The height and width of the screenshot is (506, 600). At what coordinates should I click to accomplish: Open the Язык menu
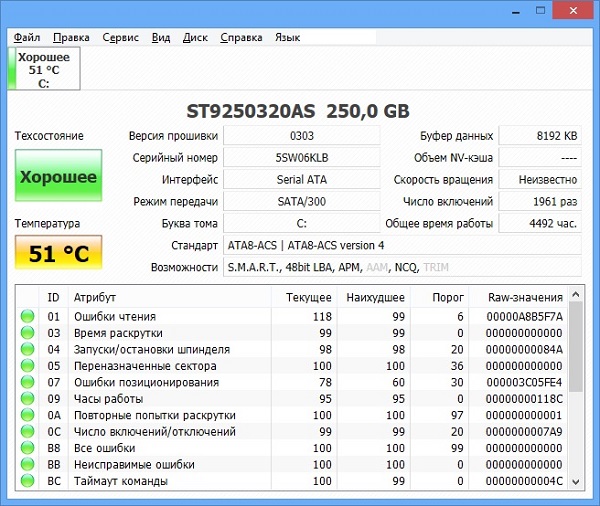(x=287, y=38)
